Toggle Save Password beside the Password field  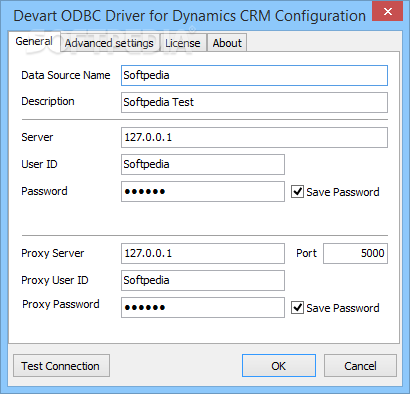pos(297,192)
